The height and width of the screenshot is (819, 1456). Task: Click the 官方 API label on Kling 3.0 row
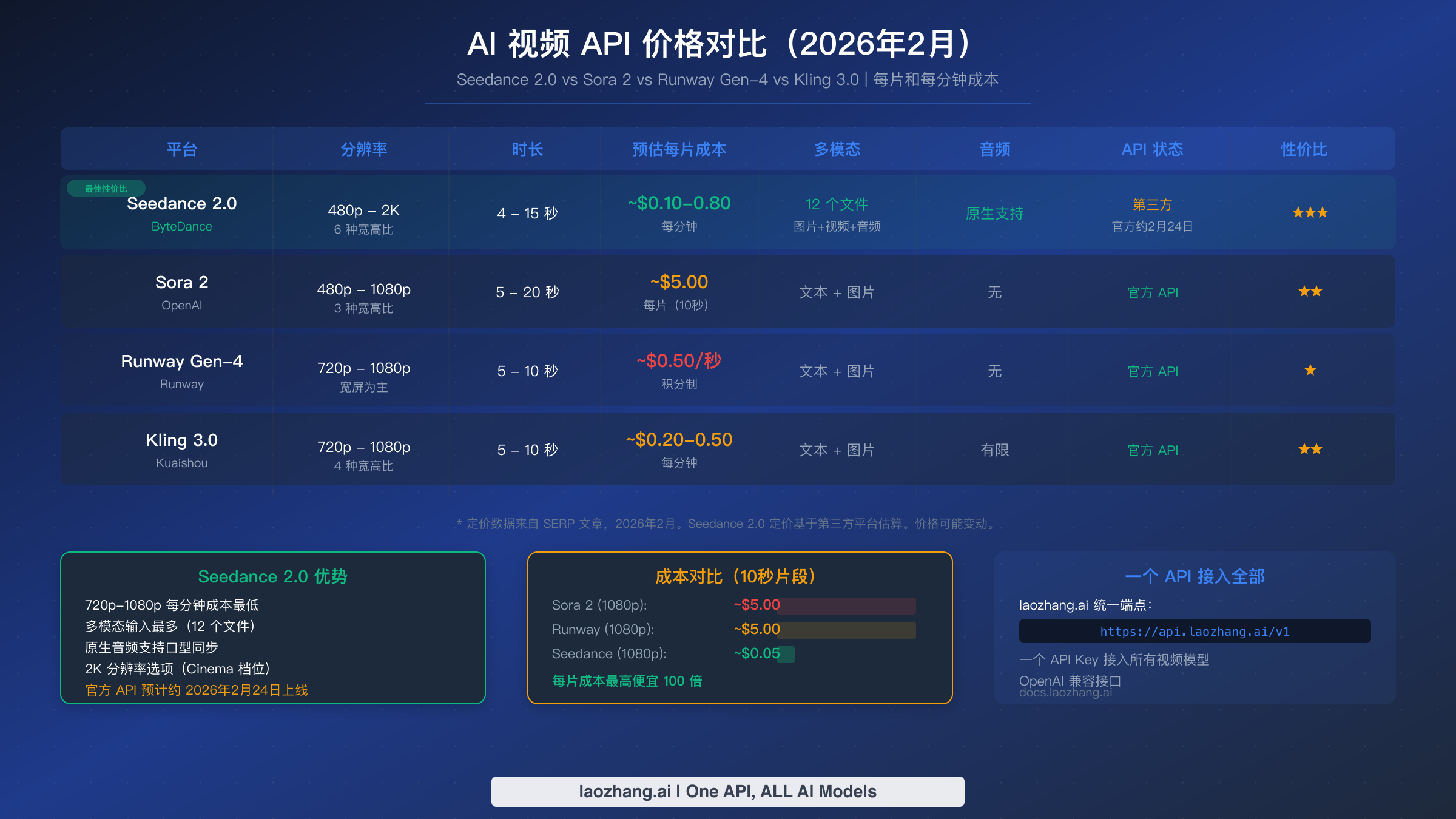(x=1152, y=450)
